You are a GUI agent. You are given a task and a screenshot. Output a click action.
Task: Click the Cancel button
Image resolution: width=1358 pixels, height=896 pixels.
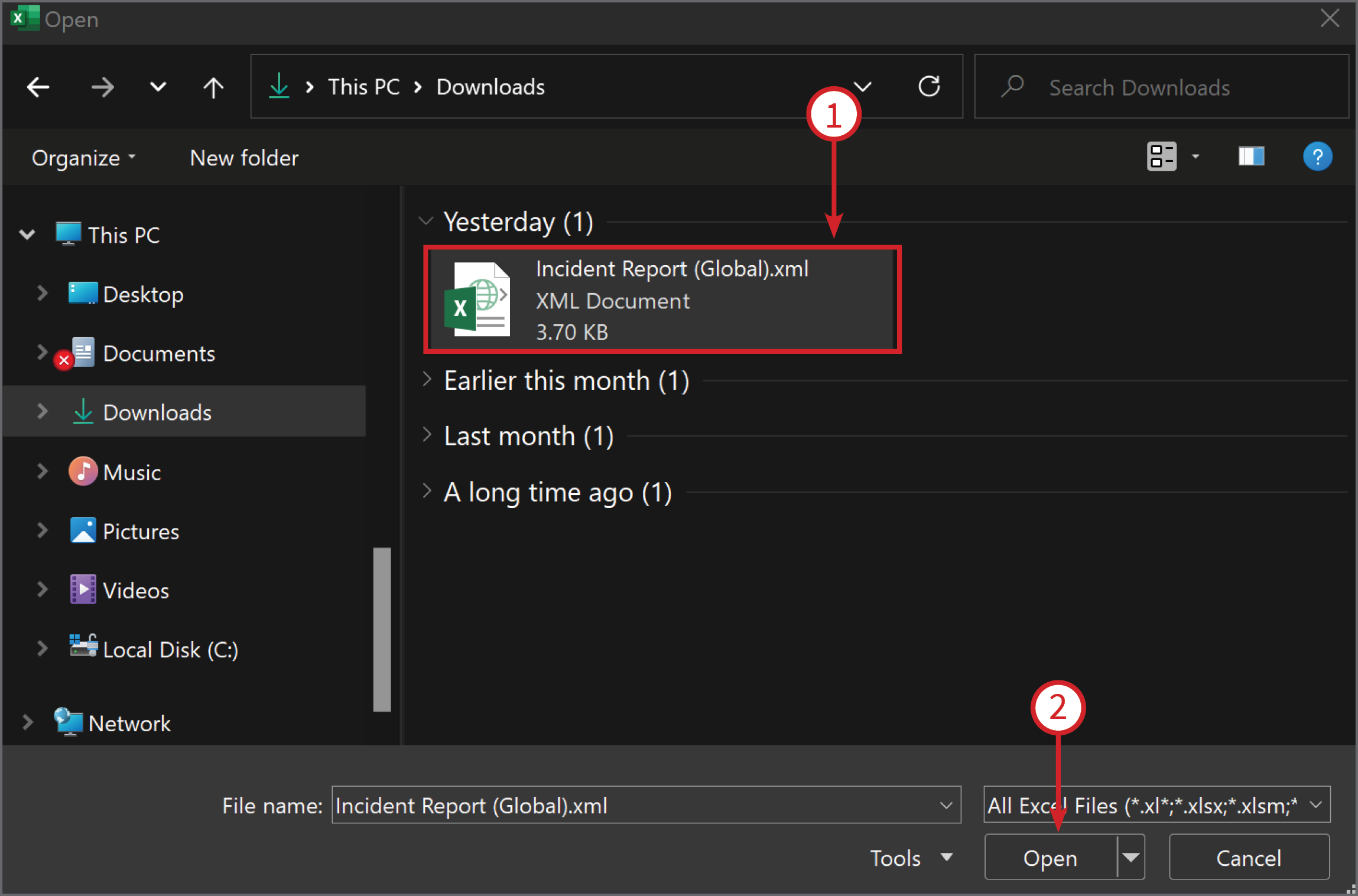point(1249,858)
